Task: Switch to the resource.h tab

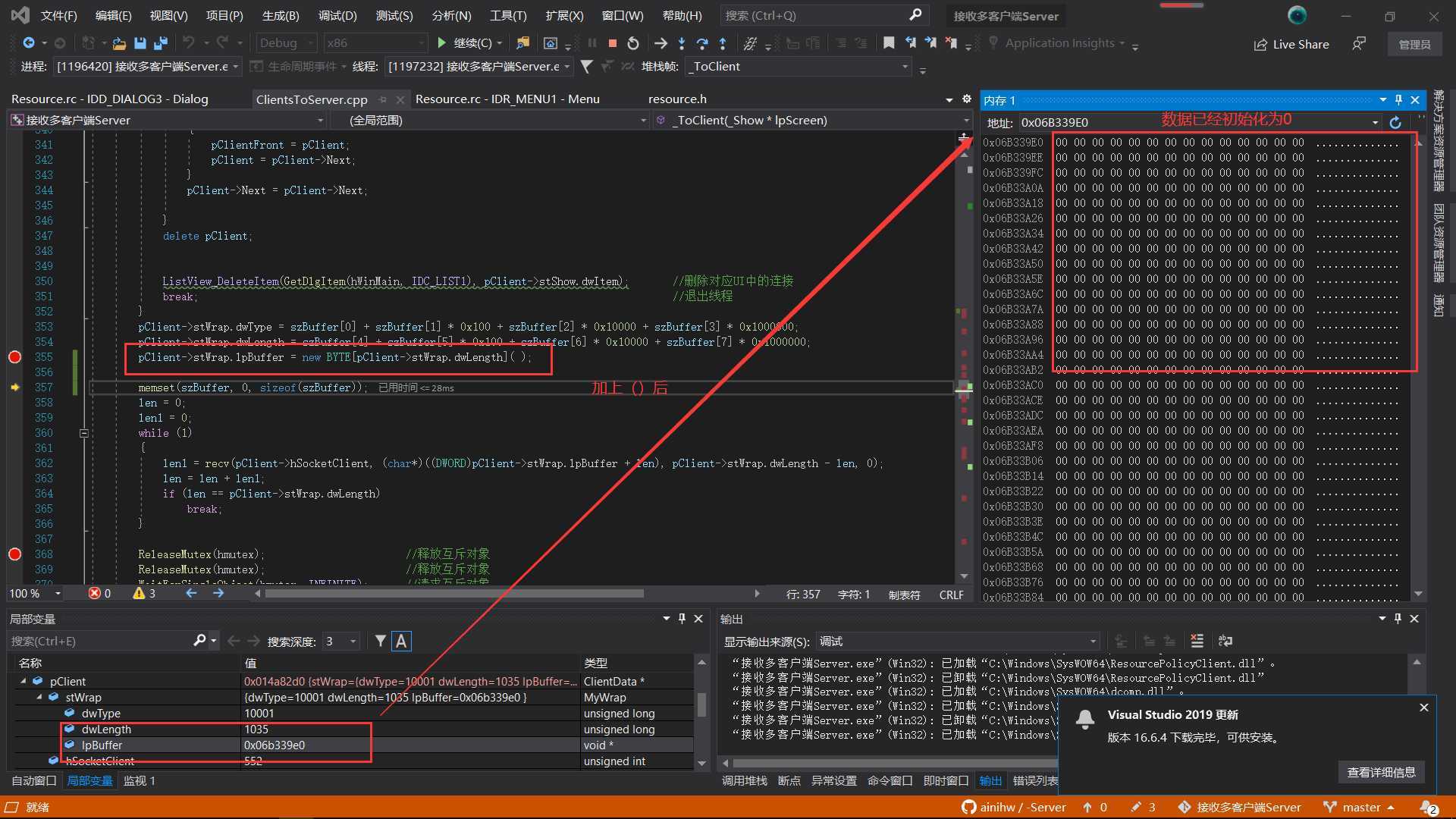Action: tap(677, 99)
